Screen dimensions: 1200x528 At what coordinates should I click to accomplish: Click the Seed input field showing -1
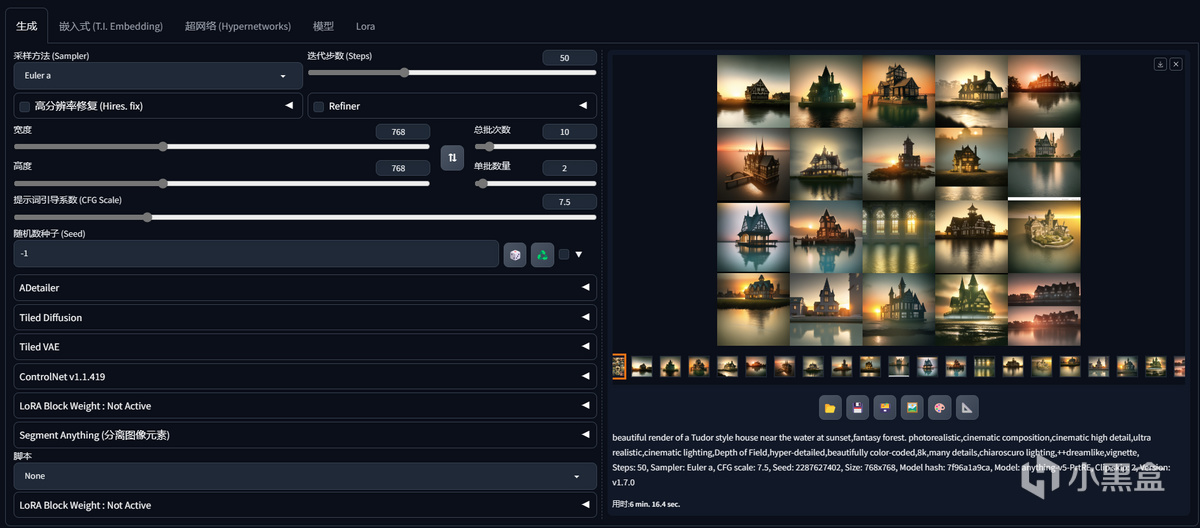pos(256,254)
